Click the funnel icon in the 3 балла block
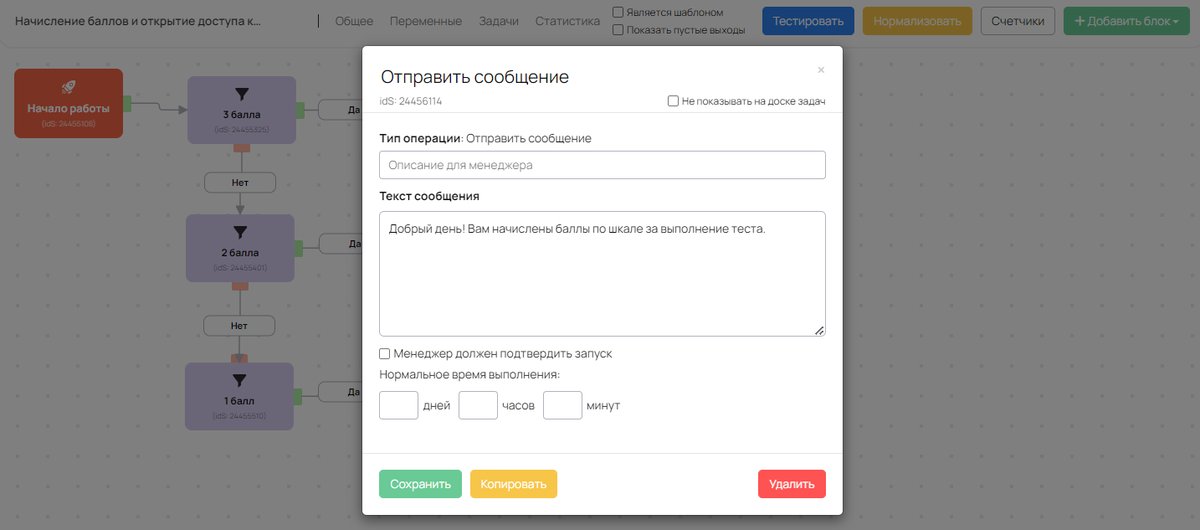The image size is (1200, 530). [x=241, y=95]
